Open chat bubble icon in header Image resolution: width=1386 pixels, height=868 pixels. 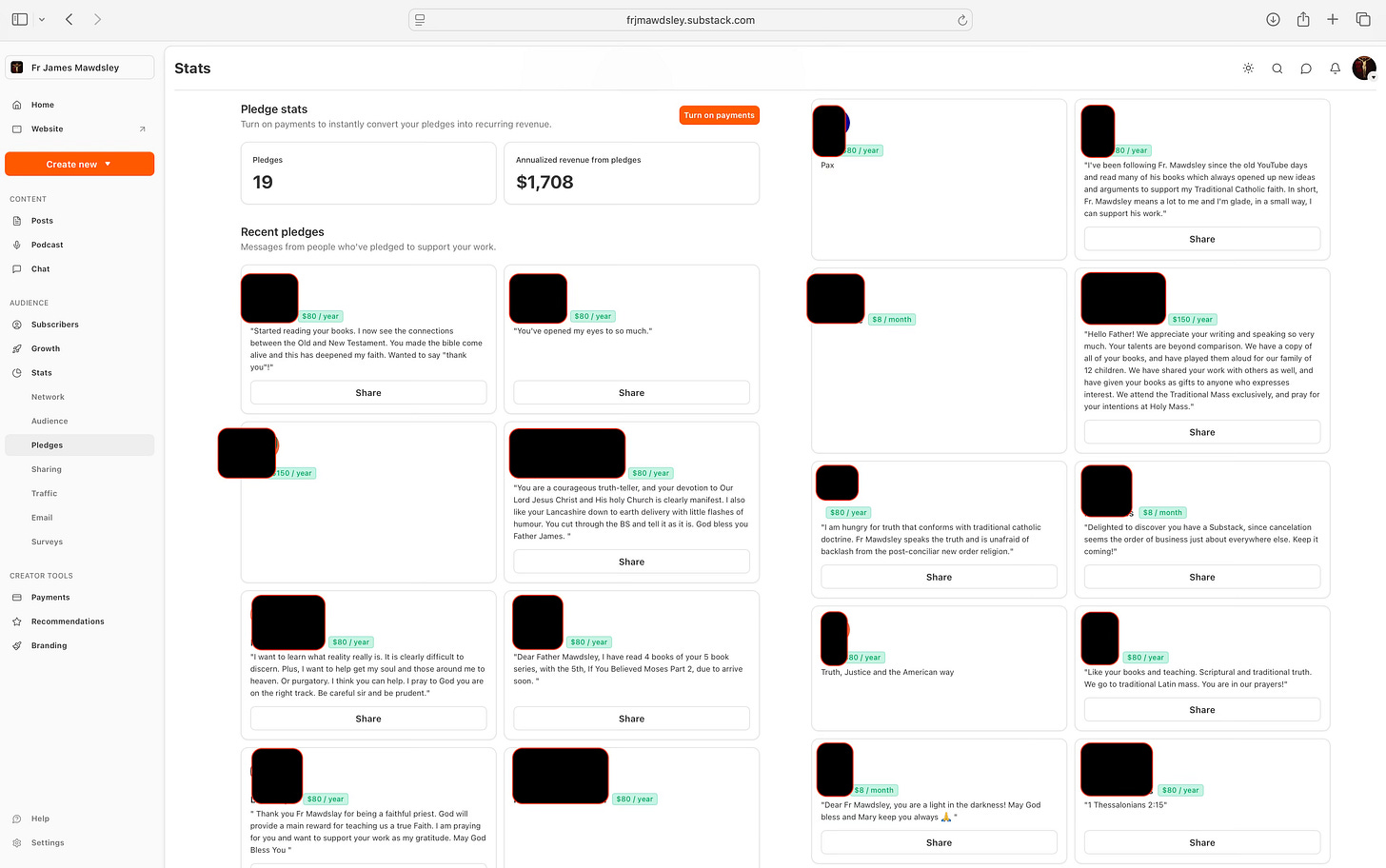click(1306, 69)
